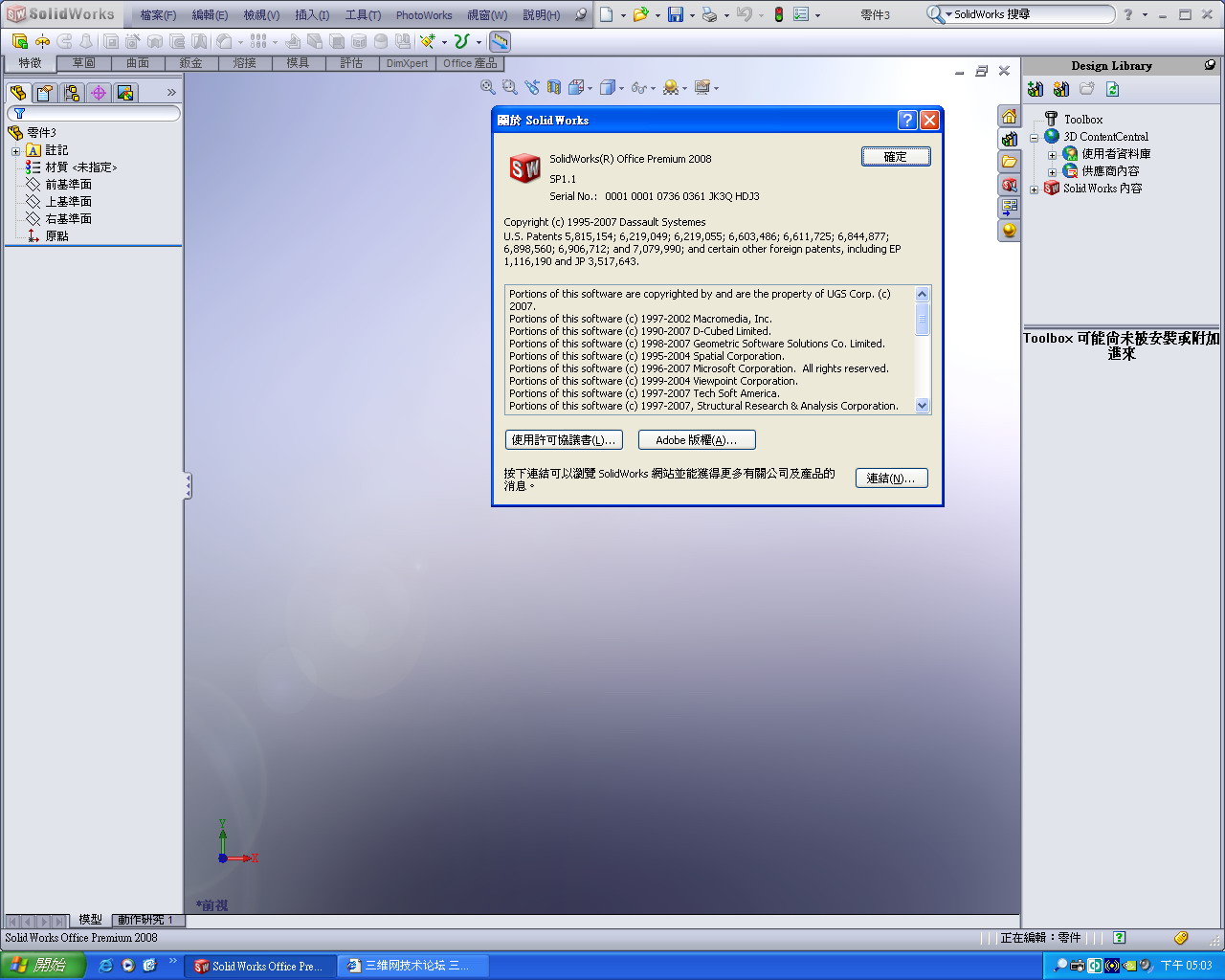Click the New document icon

607,14
